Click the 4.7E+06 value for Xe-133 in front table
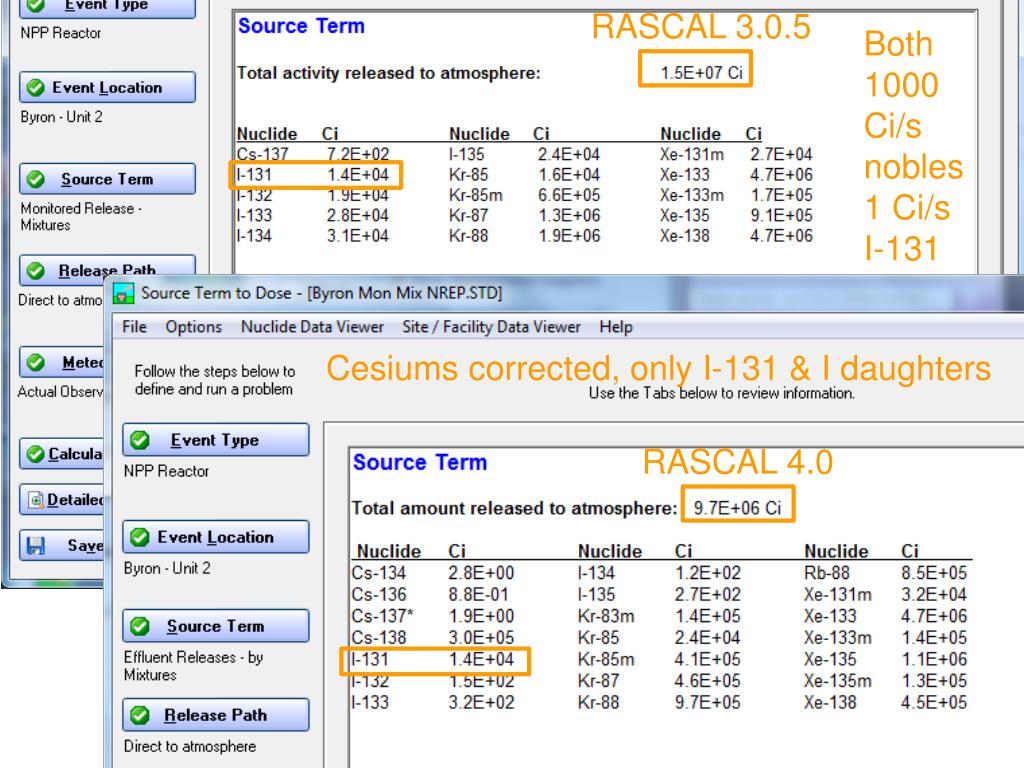The width and height of the screenshot is (1024, 768). click(x=934, y=616)
